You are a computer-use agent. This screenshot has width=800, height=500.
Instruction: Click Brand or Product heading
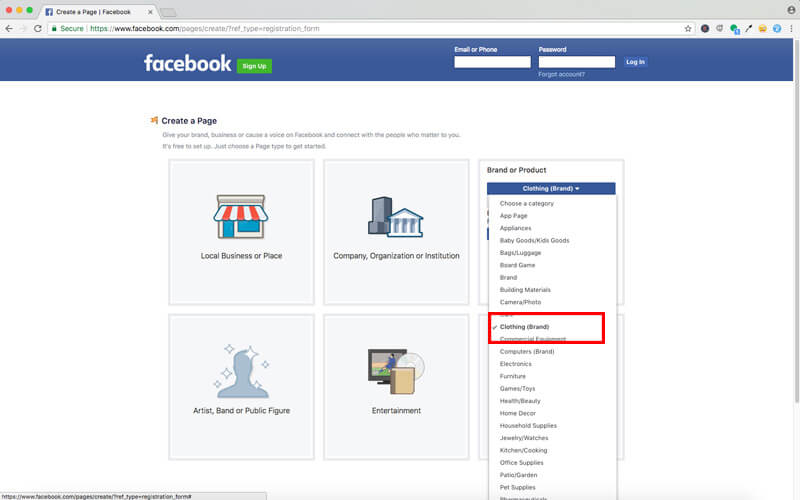[x=516, y=170]
